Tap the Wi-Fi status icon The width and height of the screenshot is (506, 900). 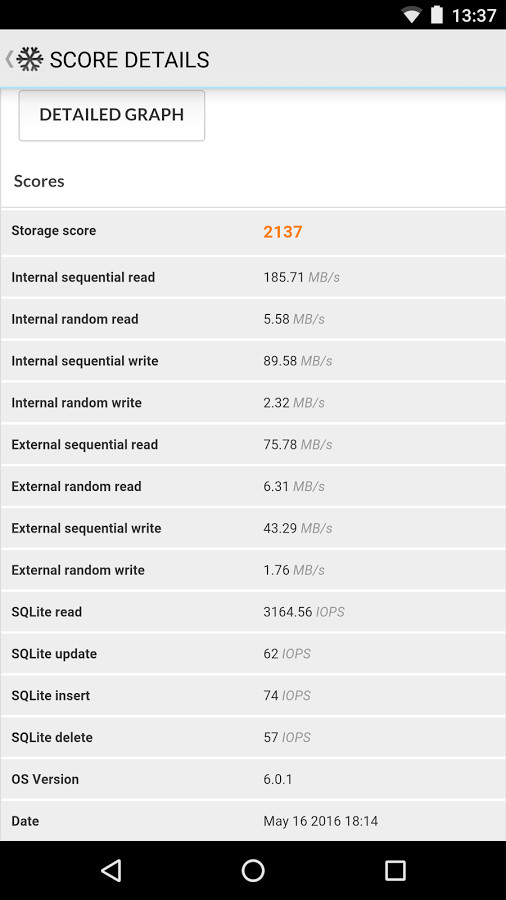click(411, 15)
